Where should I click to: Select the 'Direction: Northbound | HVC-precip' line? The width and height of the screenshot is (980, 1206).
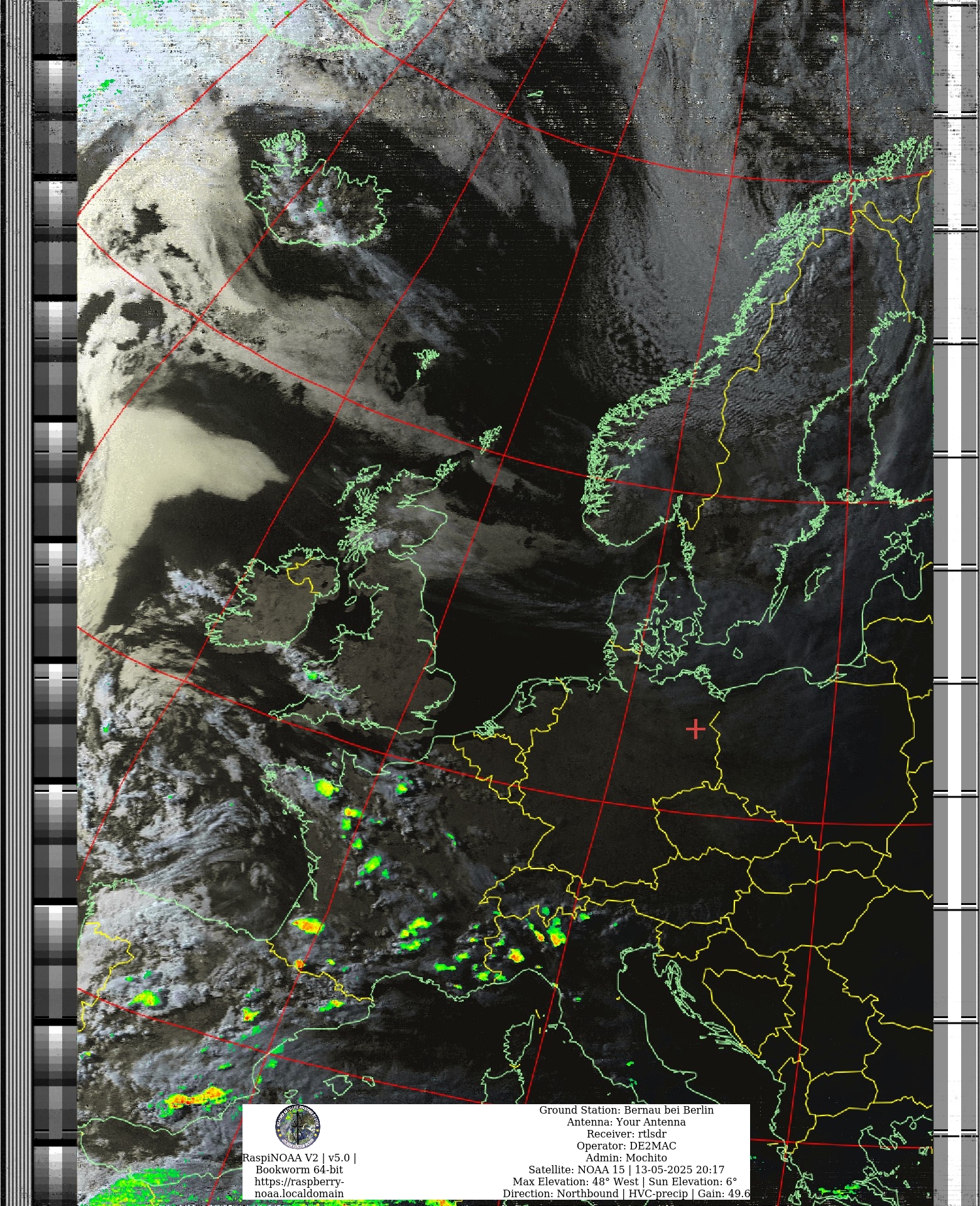coord(596,1193)
